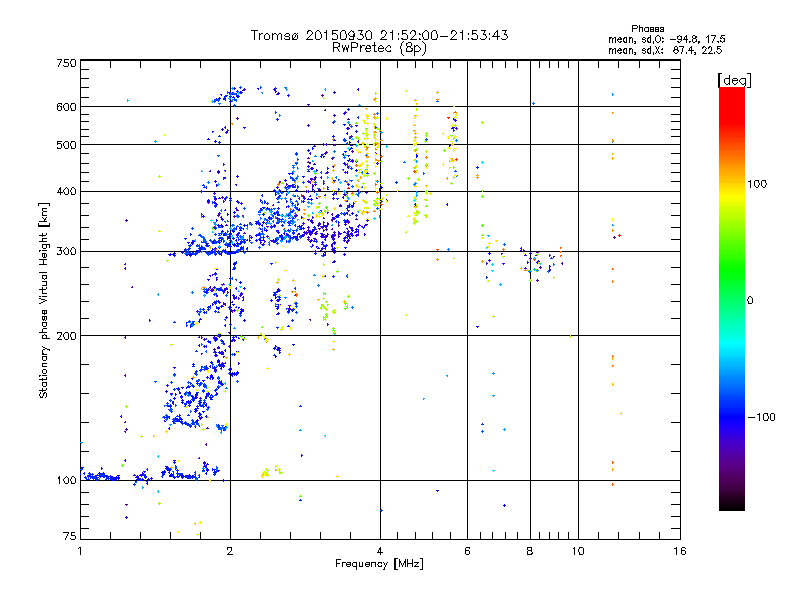
Task: Click the y-axis tick label '100'
Action: (66, 480)
